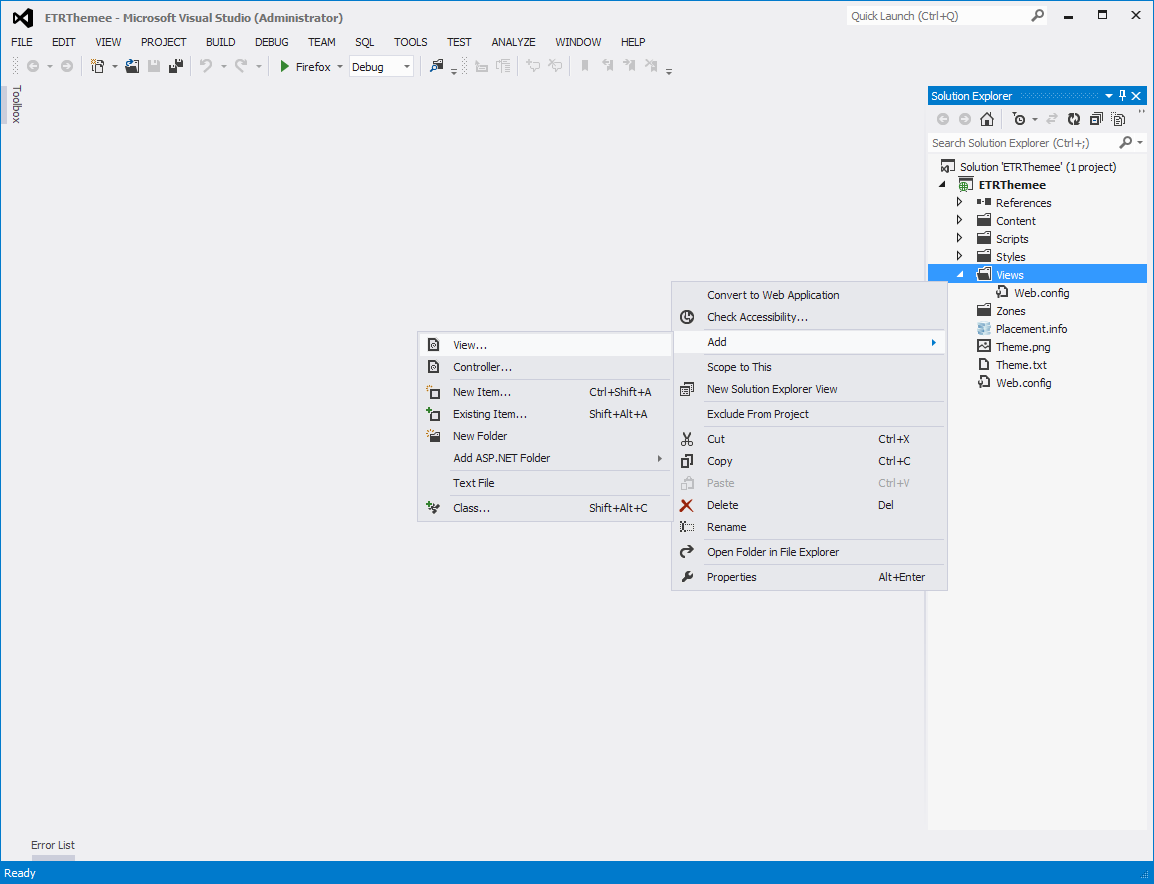Expand the Styles folder
This screenshot has width=1154, height=884.
[x=959, y=256]
